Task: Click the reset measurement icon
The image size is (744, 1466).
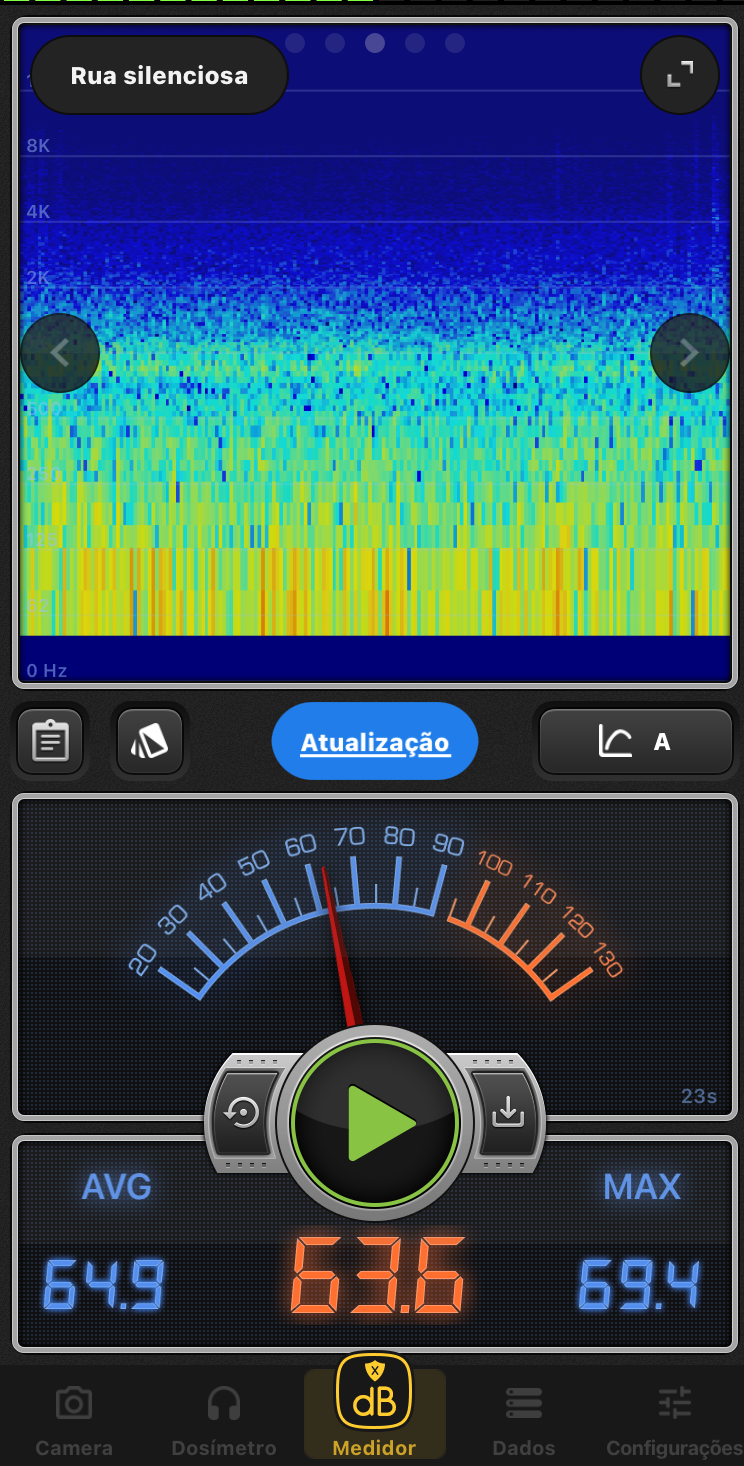Action: [243, 1113]
